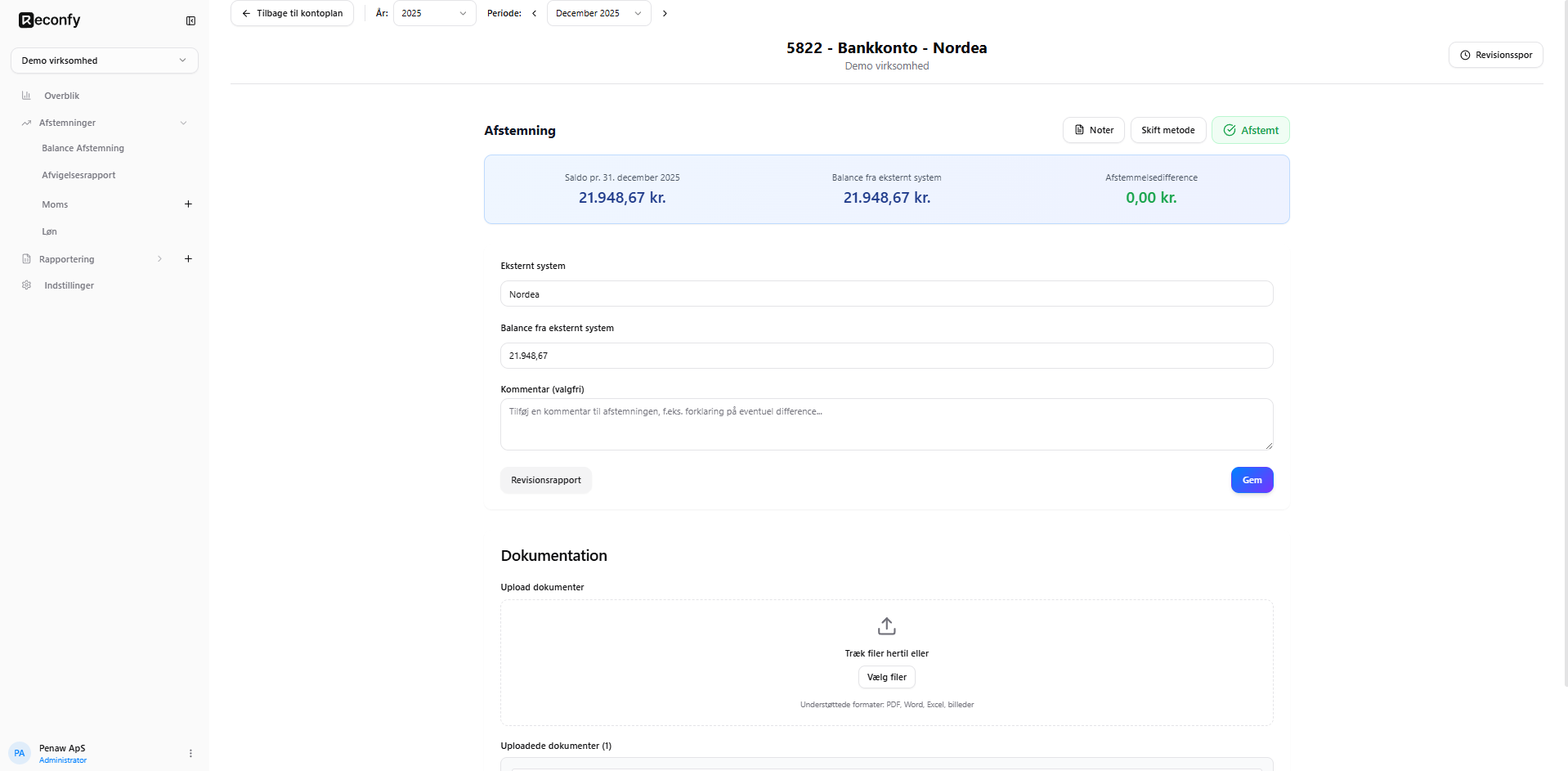The image size is (1568, 771).
Task: Click the Kommentar text area
Action: point(886,424)
